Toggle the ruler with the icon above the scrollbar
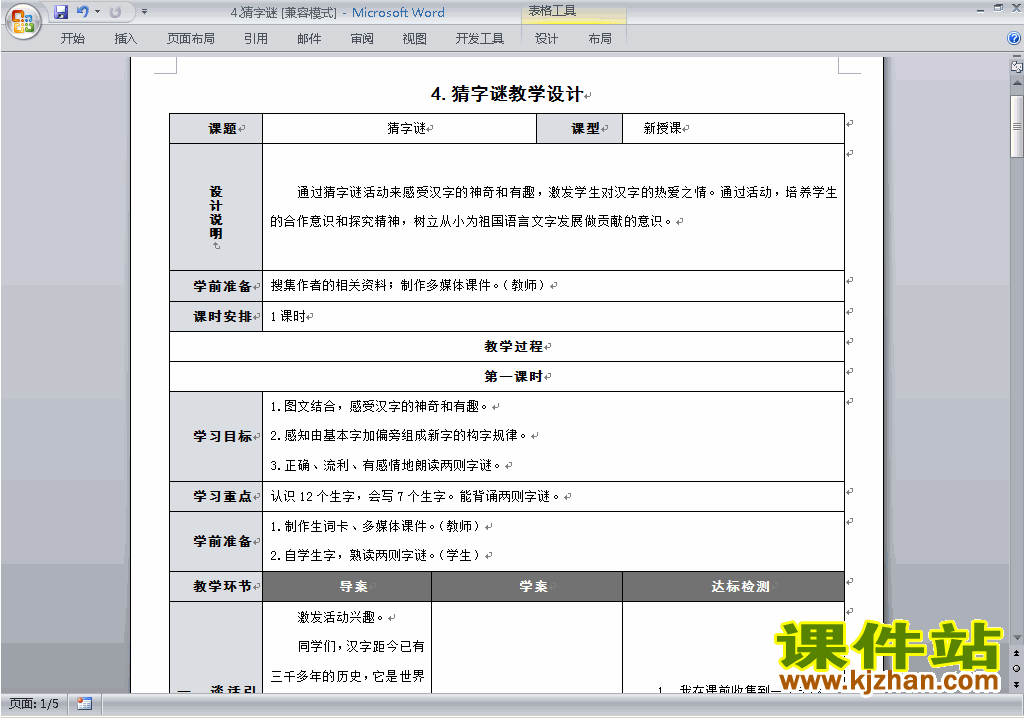Viewport: 1024px width, 718px height. [1017, 66]
